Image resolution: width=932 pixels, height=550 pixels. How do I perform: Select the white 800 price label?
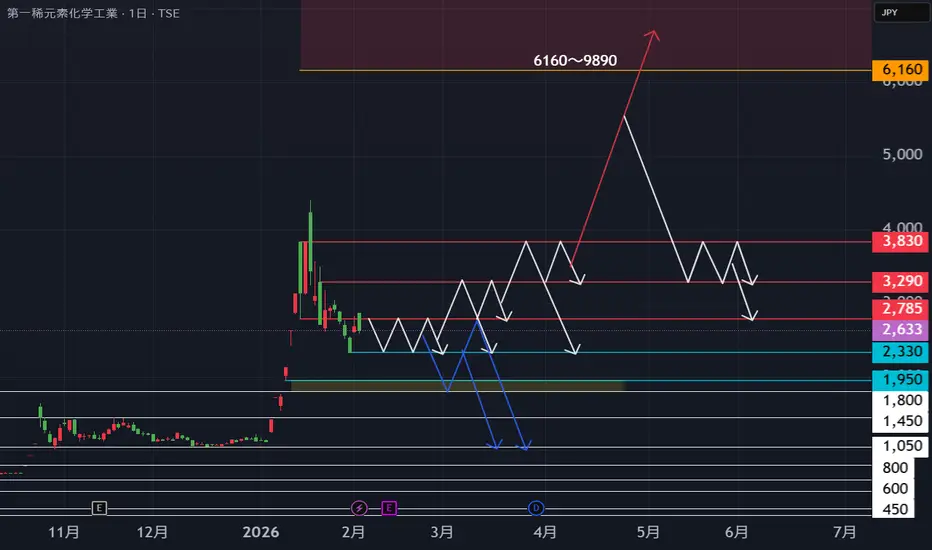pos(893,468)
